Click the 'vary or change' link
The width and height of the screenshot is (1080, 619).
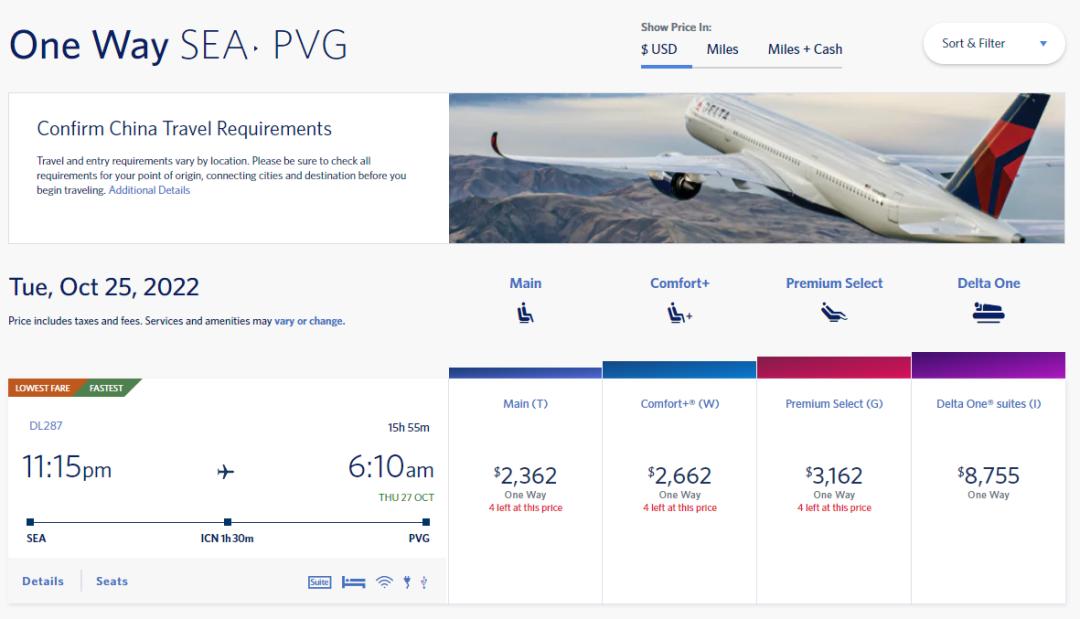coord(309,321)
